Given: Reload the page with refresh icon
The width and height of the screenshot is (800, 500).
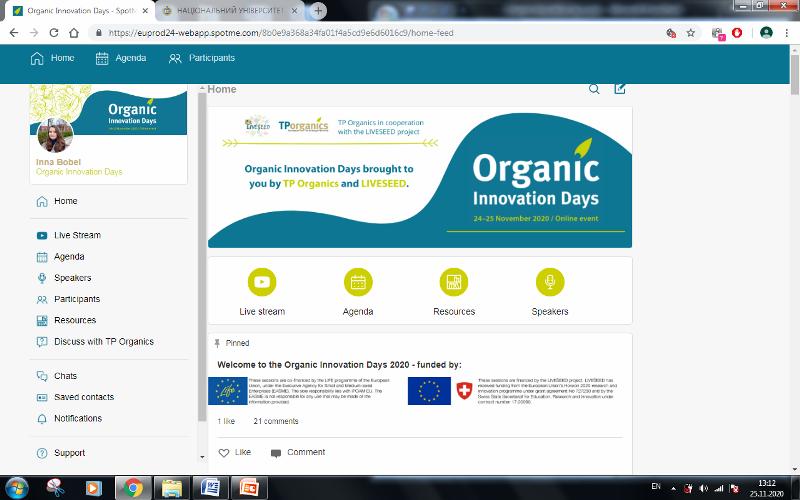Looking at the screenshot, I should pos(54,33).
